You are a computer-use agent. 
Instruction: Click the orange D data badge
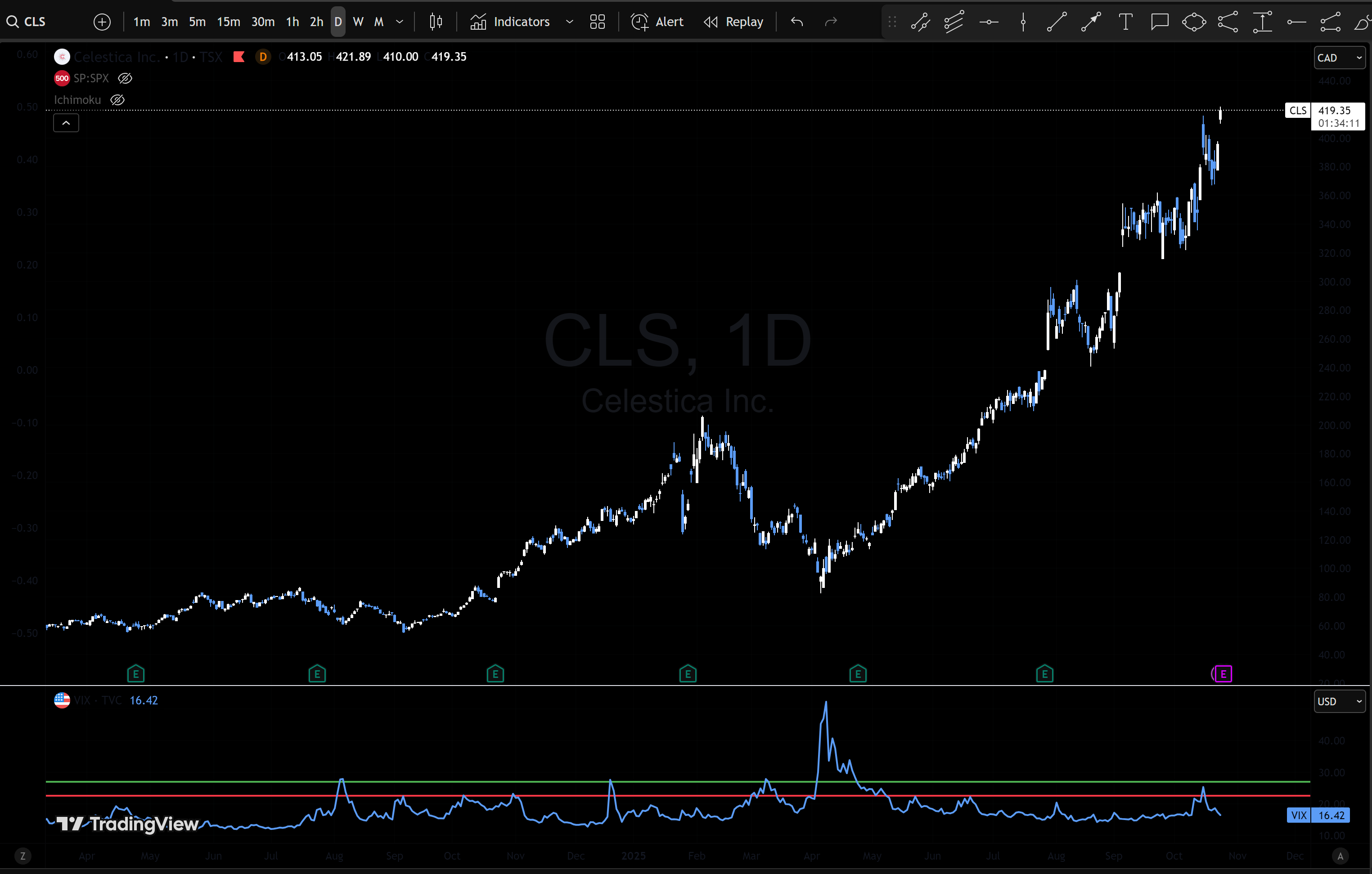(263, 56)
